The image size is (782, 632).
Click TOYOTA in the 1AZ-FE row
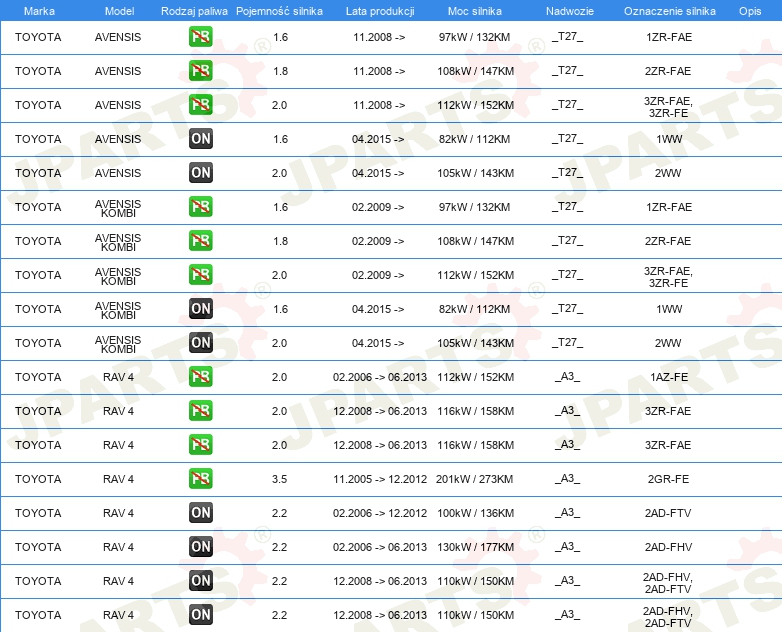(38, 377)
